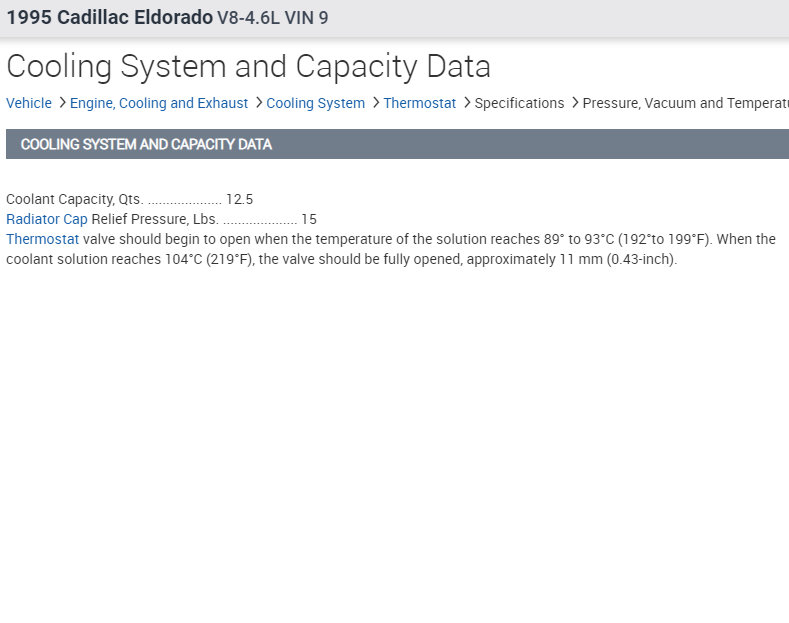
Task: Click the chevron right after Vehicle breadcrumb
Action: click(62, 103)
